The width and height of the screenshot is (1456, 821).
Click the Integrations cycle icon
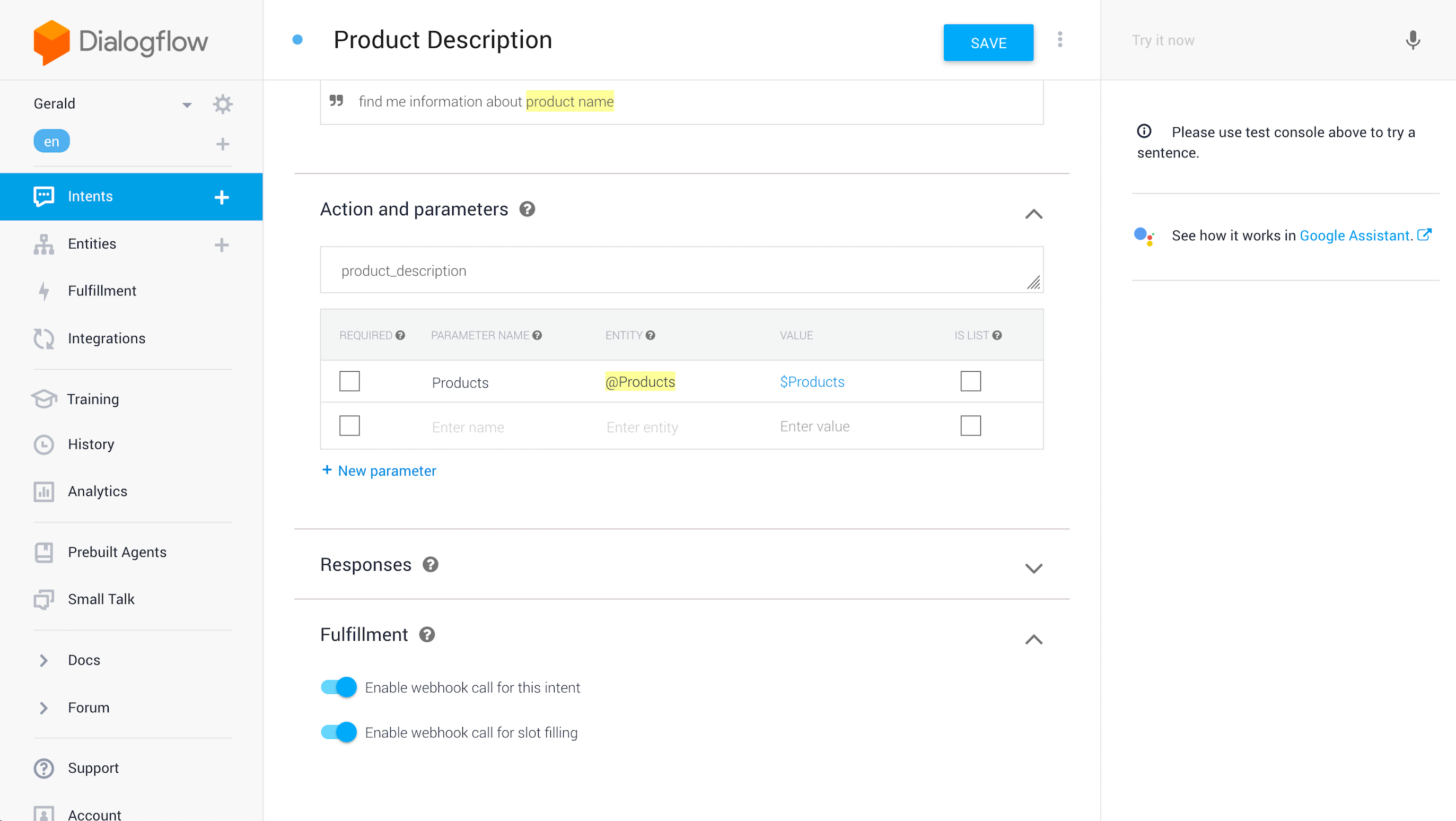pyautogui.click(x=43, y=339)
